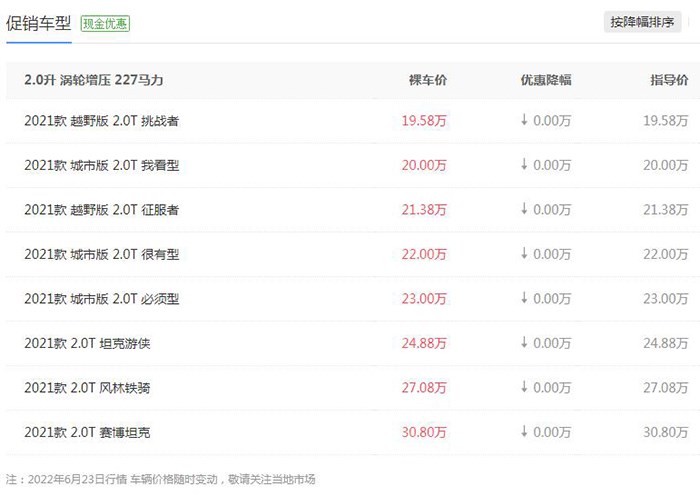Open the 2021款 城市版 2.0T 必须型 model
700x496 pixels.
(x=102, y=299)
